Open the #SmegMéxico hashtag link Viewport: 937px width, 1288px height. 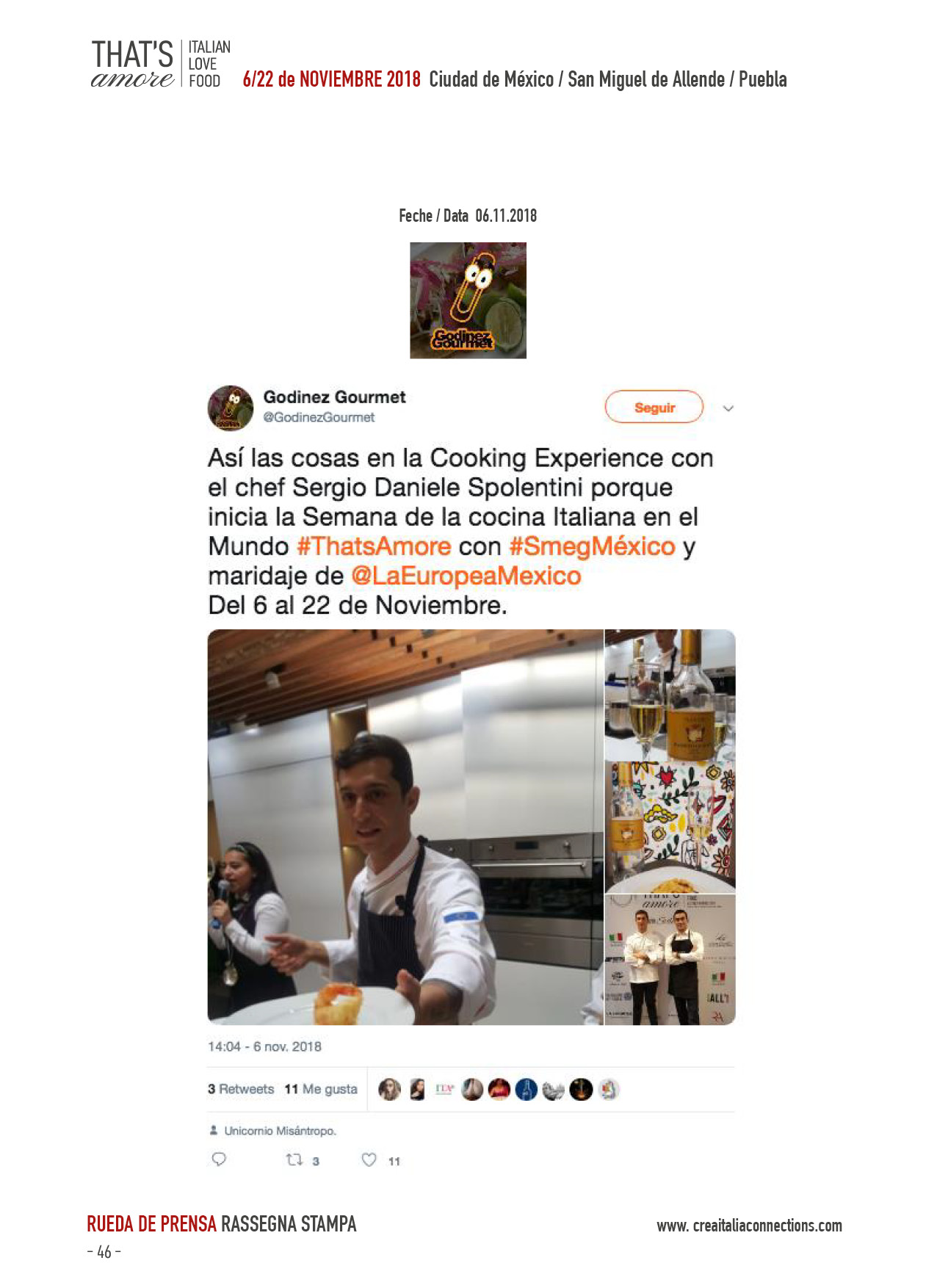pos(592,546)
